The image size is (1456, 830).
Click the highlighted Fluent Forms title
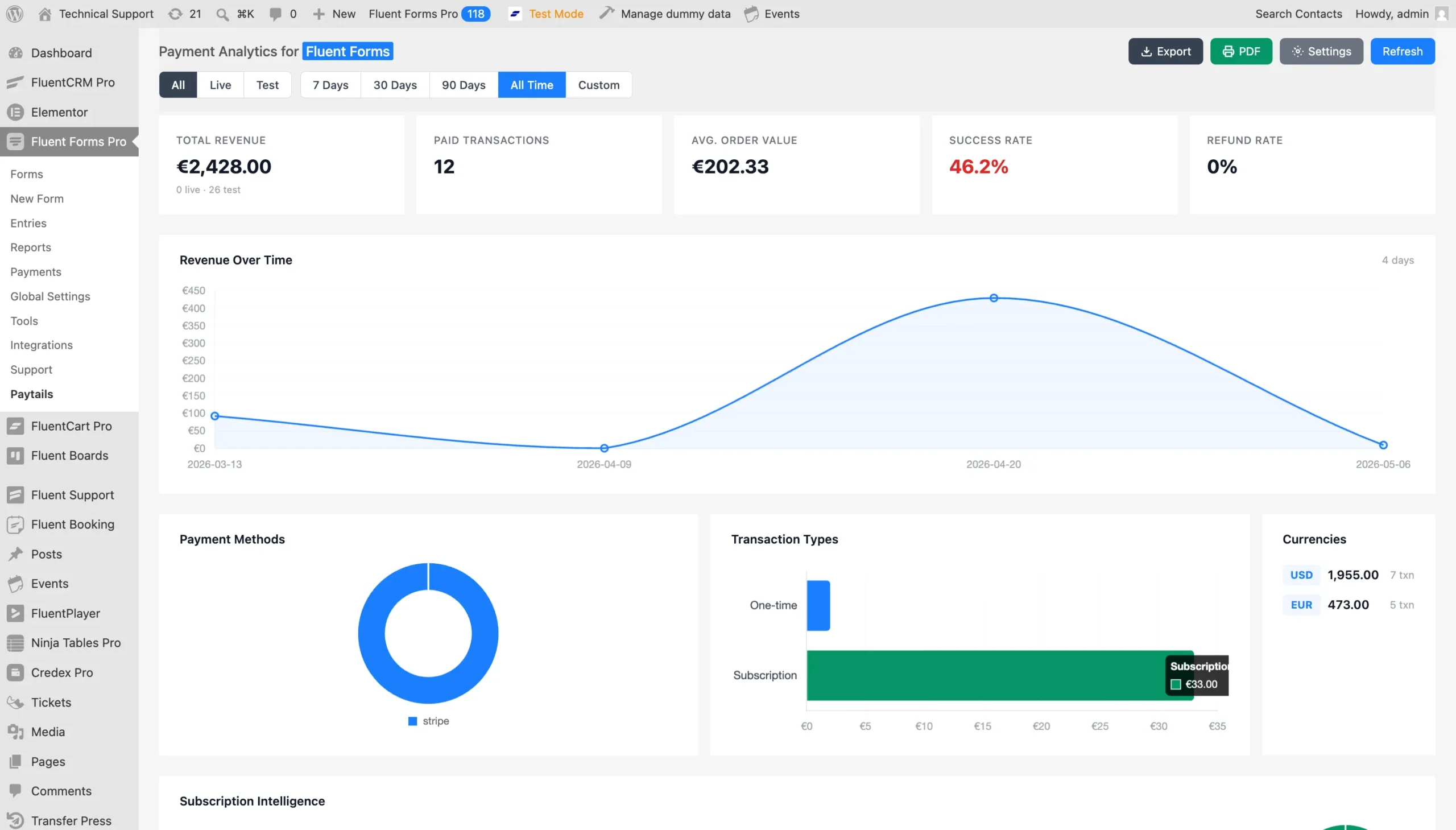[x=347, y=51]
